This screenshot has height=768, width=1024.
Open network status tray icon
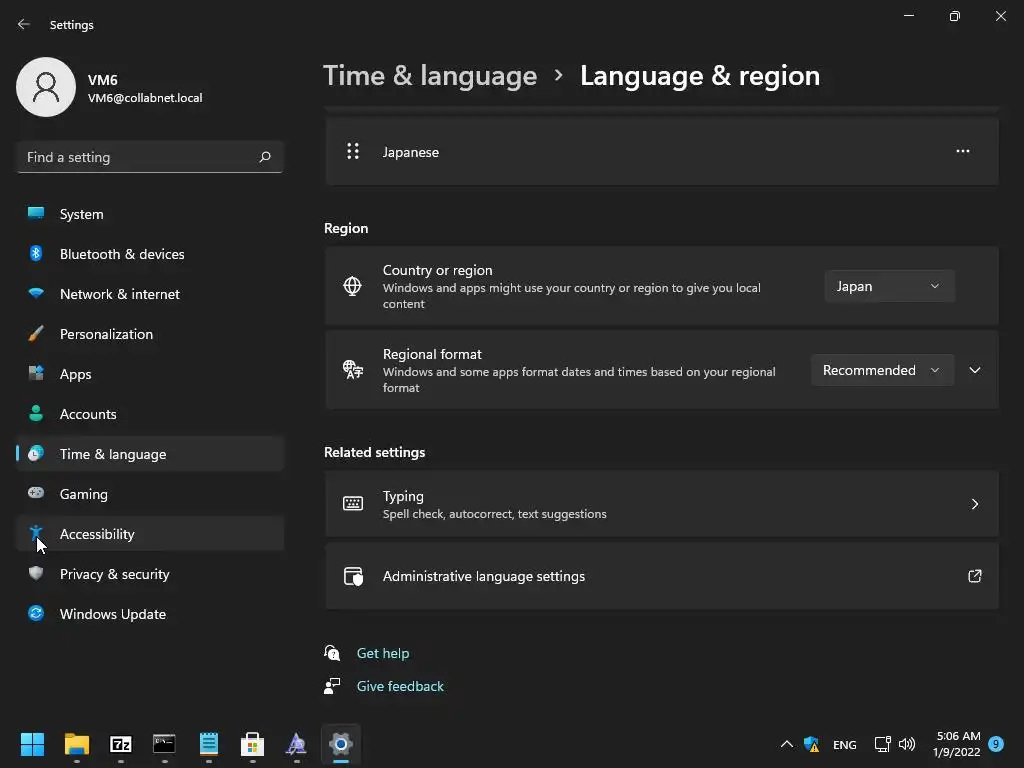[x=882, y=744]
